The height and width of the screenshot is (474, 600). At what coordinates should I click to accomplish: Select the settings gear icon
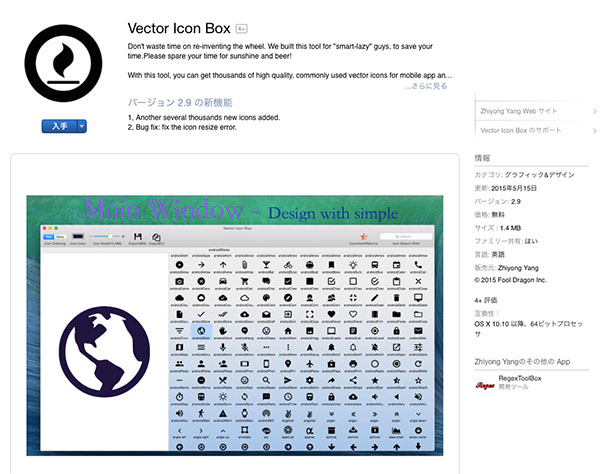coord(310,380)
